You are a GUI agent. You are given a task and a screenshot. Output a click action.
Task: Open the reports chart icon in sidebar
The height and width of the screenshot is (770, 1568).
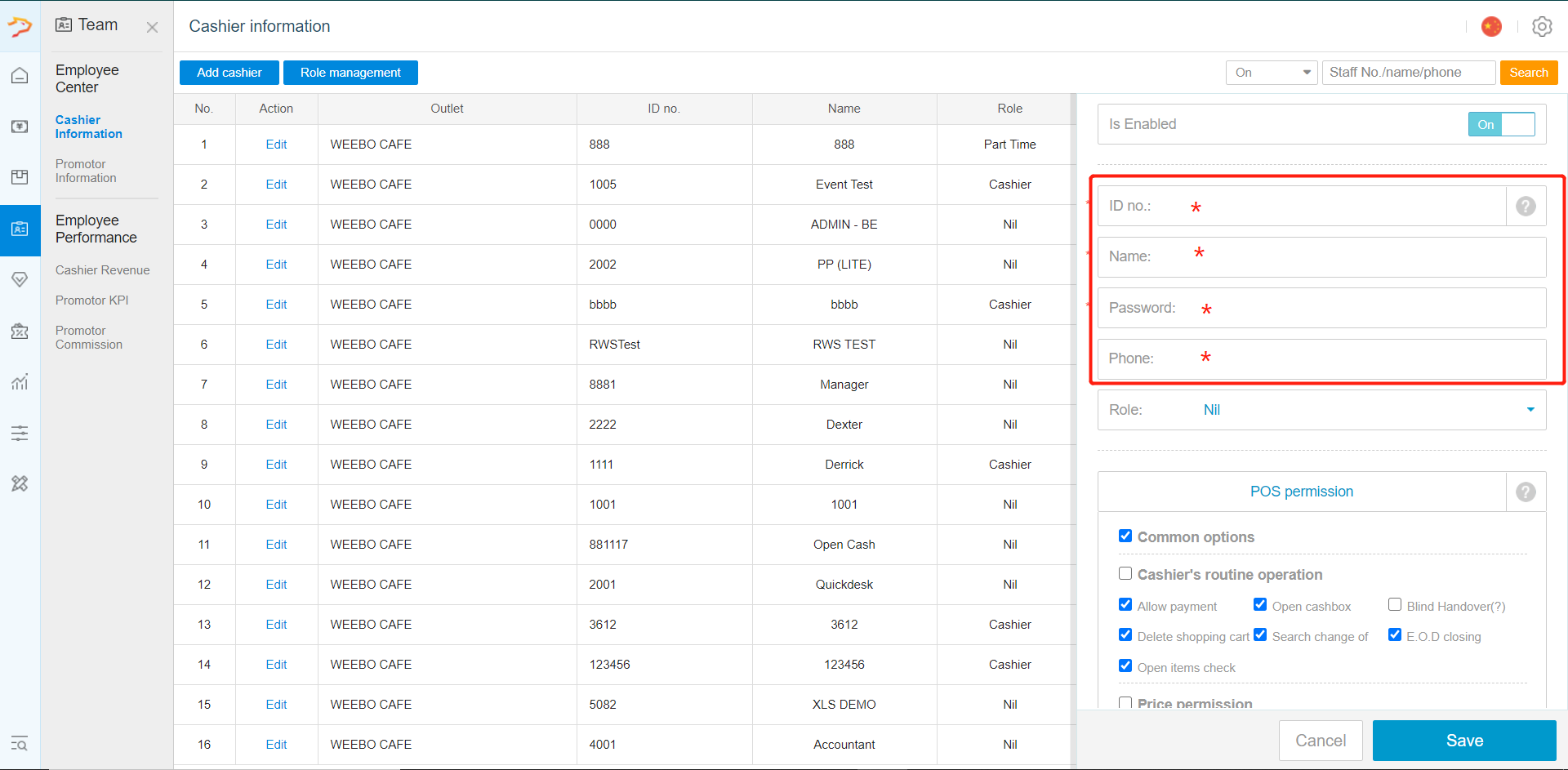(x=20, y=381)
